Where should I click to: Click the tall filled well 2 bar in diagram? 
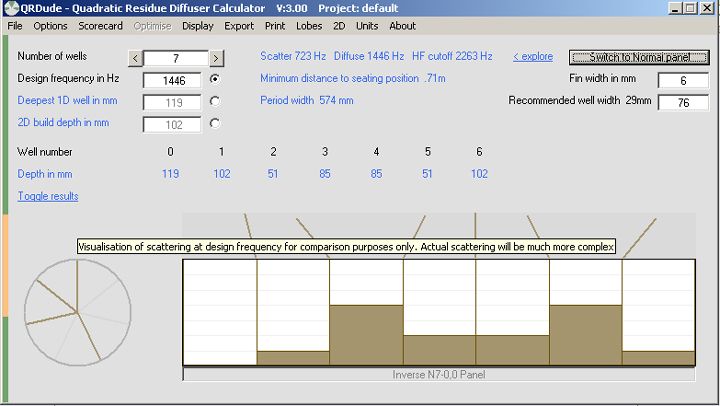(366, 335)
